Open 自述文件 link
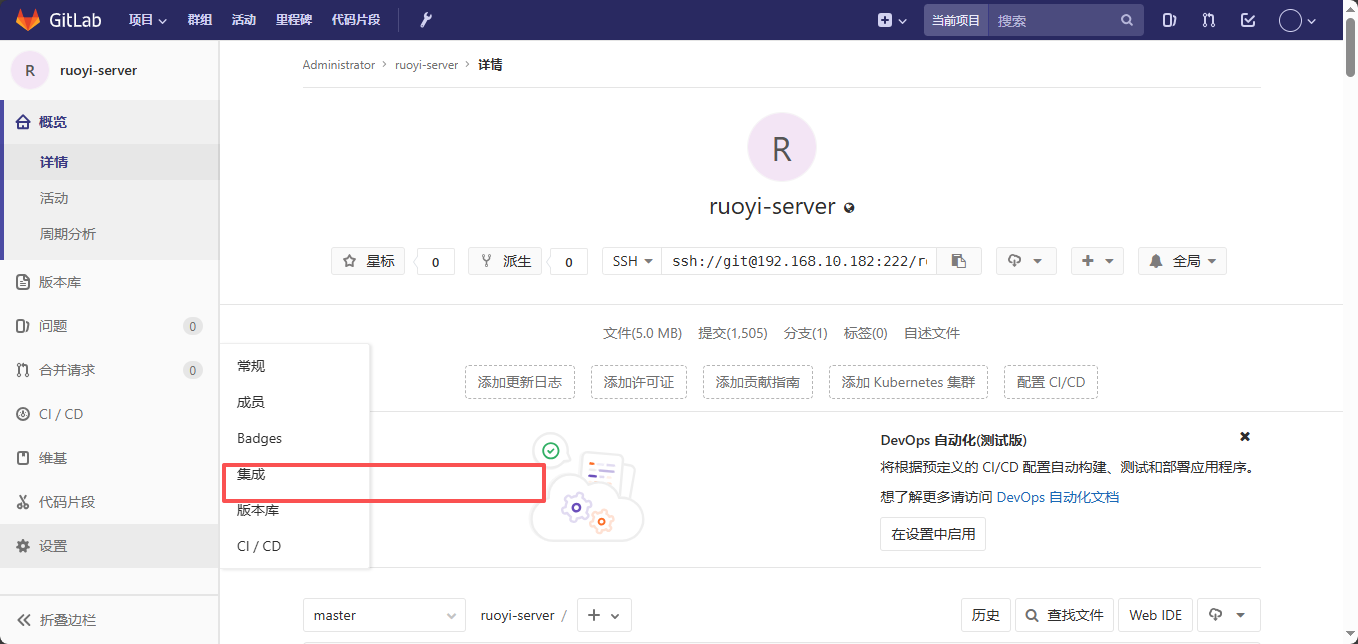 tap(932, 333)
